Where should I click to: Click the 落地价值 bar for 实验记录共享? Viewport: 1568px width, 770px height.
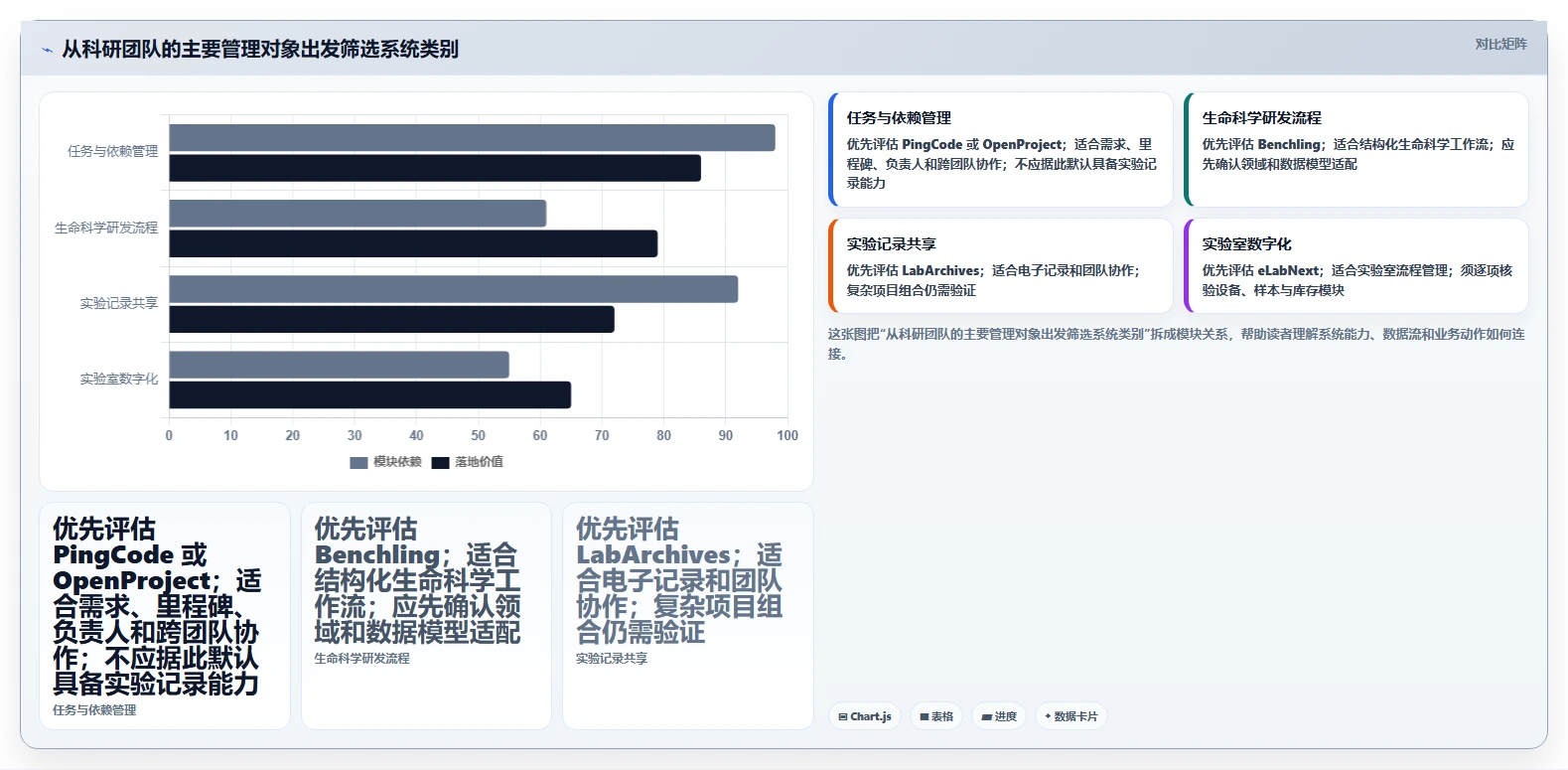[x=391, y=319]
